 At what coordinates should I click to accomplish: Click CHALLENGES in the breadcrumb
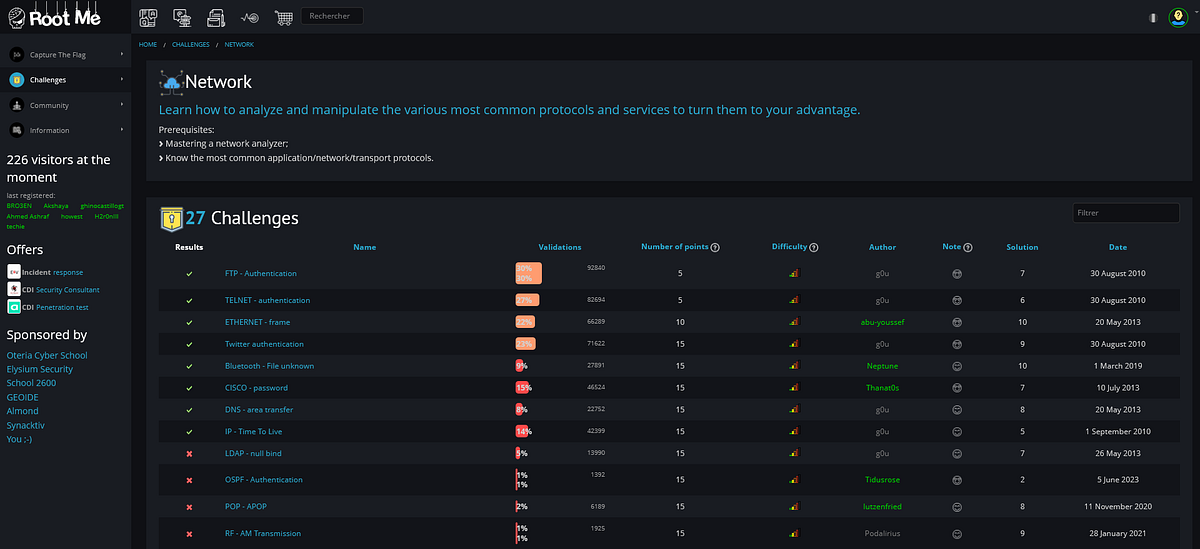(x=190, y=45)
